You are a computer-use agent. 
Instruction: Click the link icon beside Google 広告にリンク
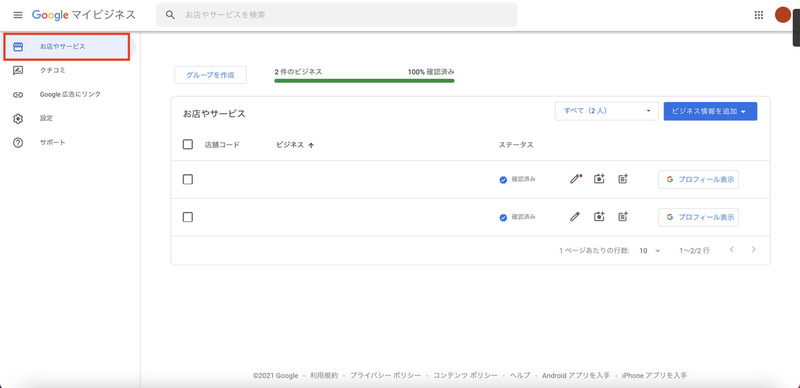(x=18, y=94)
